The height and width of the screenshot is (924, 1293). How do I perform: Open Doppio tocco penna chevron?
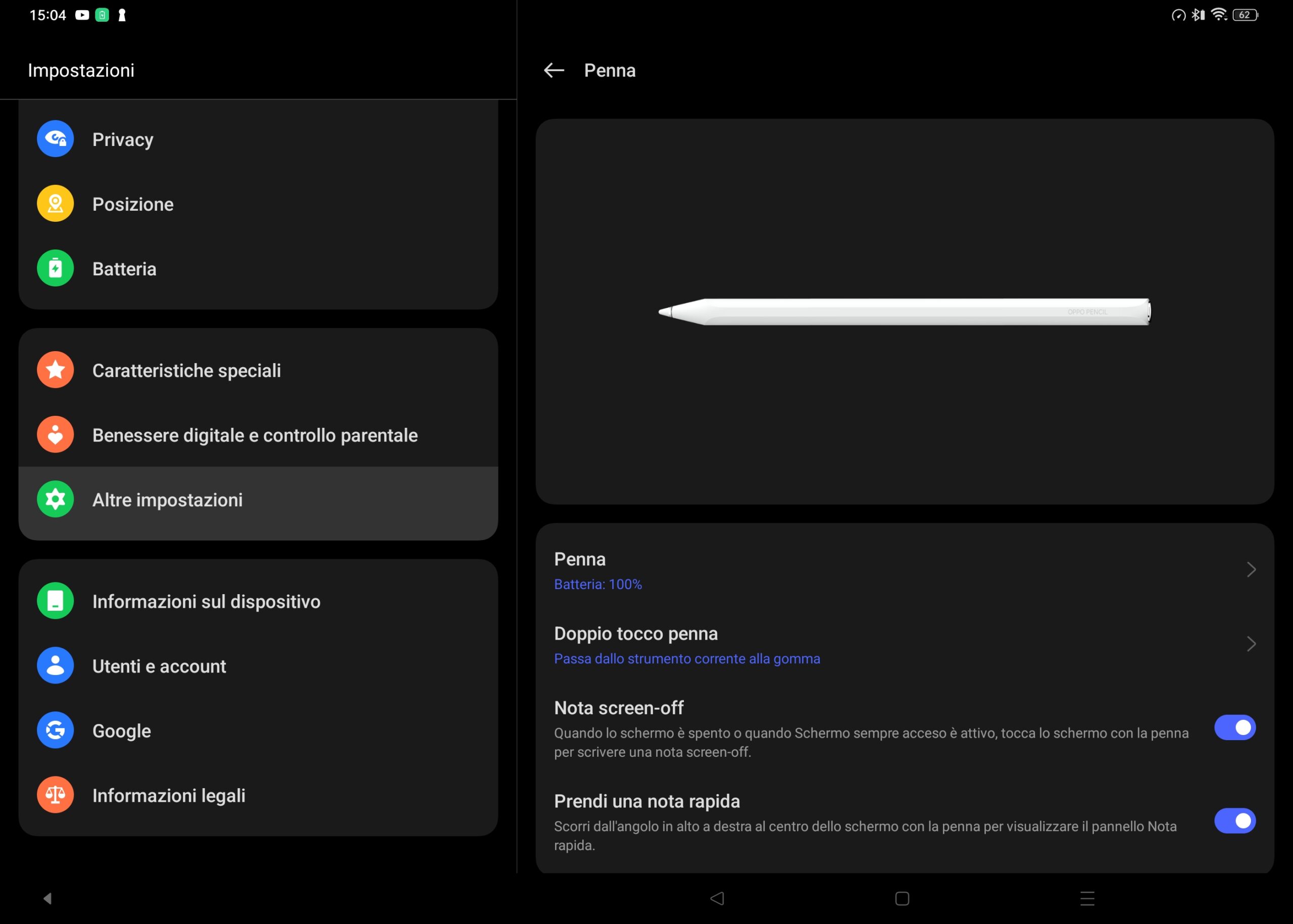click(1251, 644)
